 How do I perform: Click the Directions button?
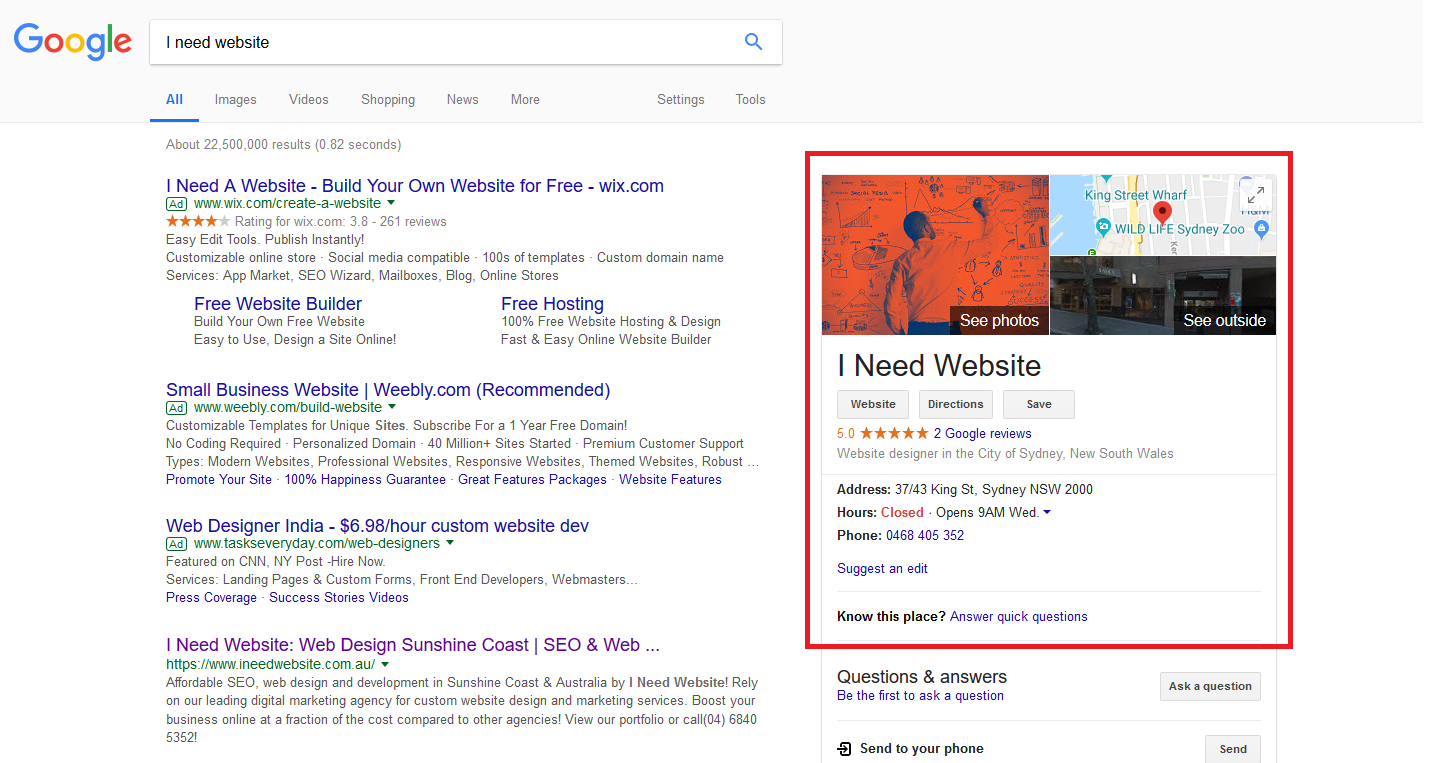[x=955, y=404]
